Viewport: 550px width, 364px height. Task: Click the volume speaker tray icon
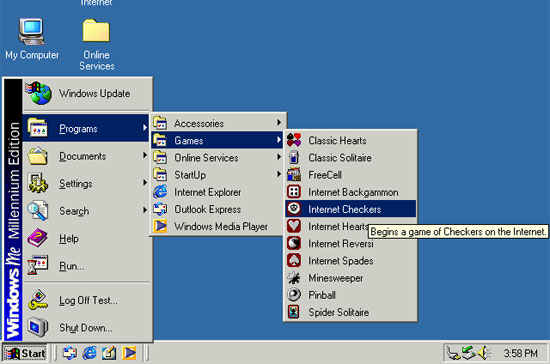point(484,353)
